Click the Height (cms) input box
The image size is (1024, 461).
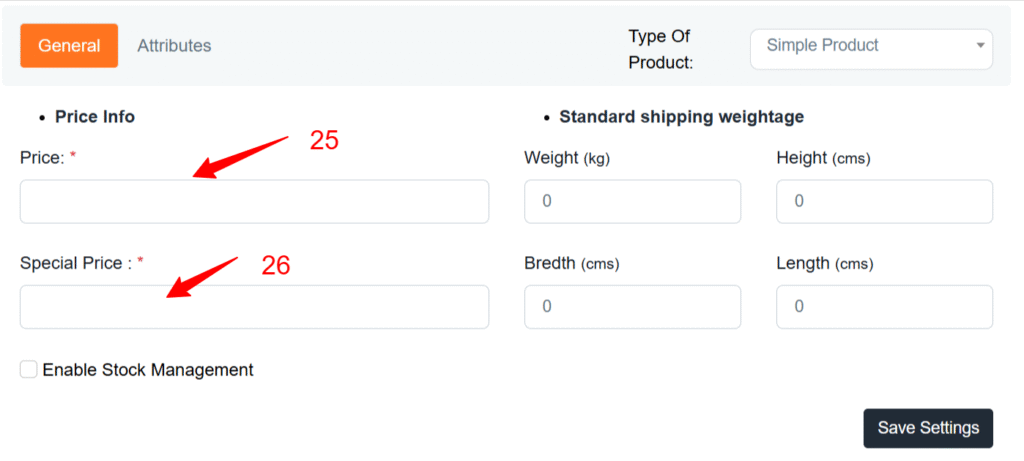[x=884, y=202]
